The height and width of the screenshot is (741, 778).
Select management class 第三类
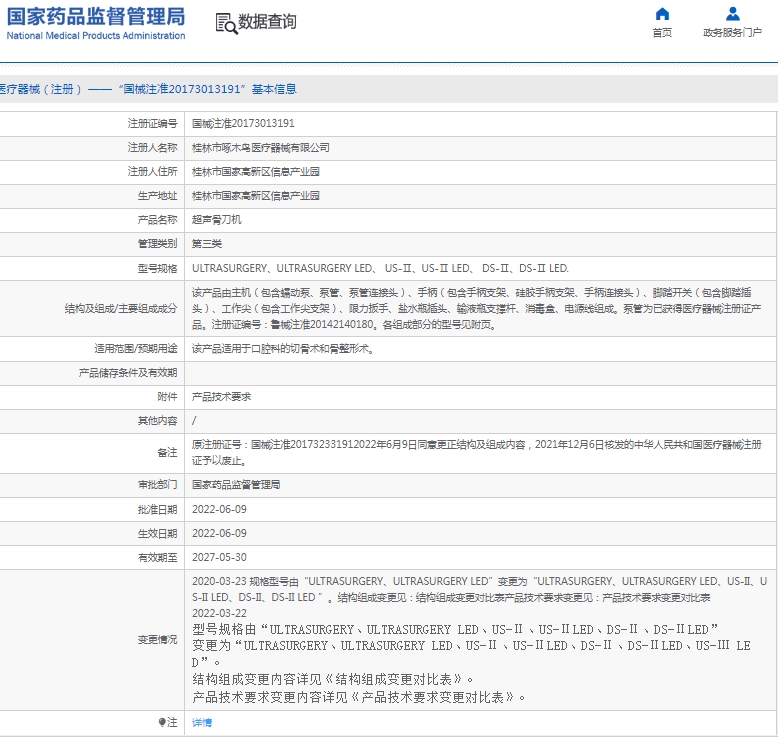(x=207, y=244)
